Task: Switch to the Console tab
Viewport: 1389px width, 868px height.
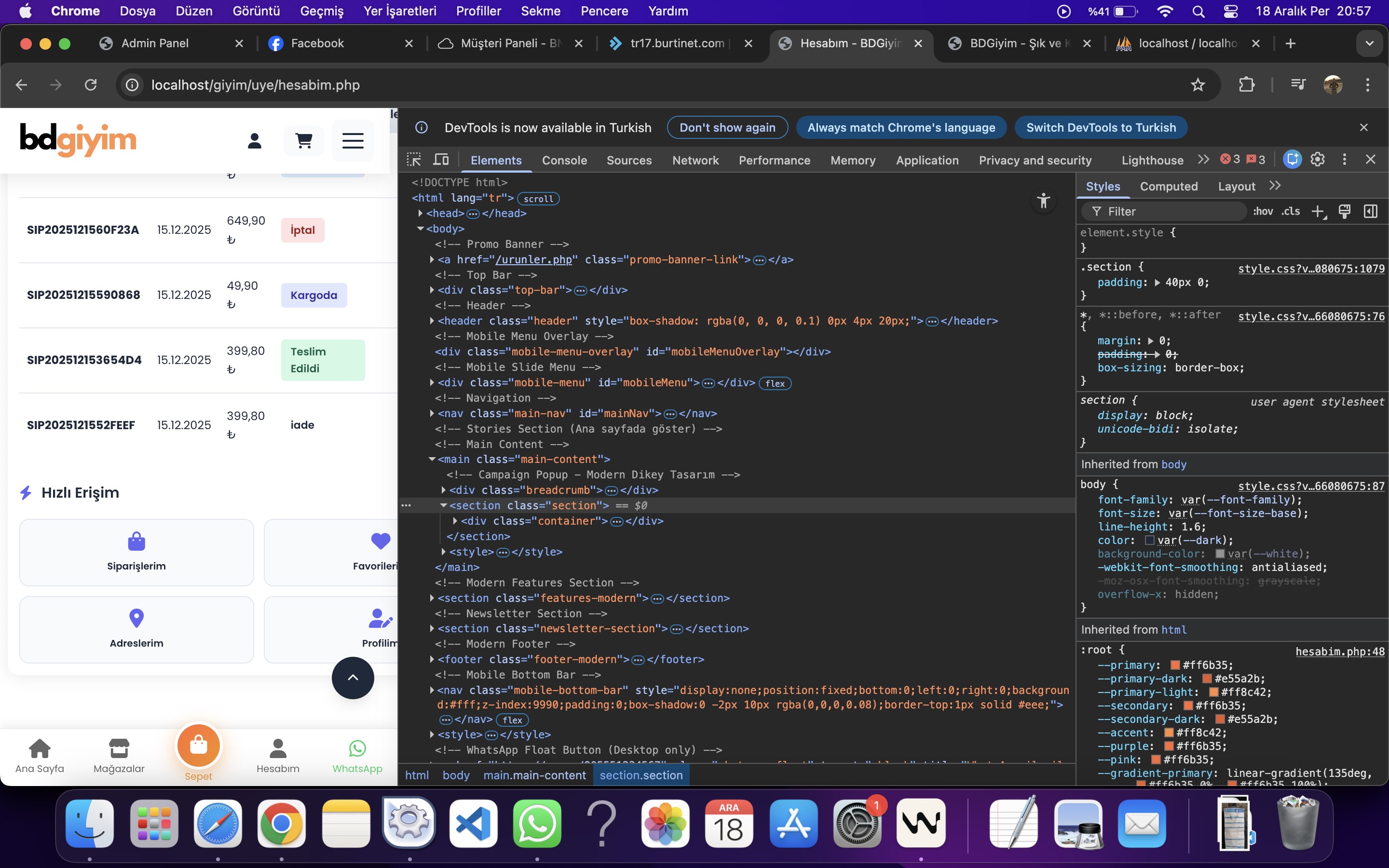Action: [x=564, y=160]
